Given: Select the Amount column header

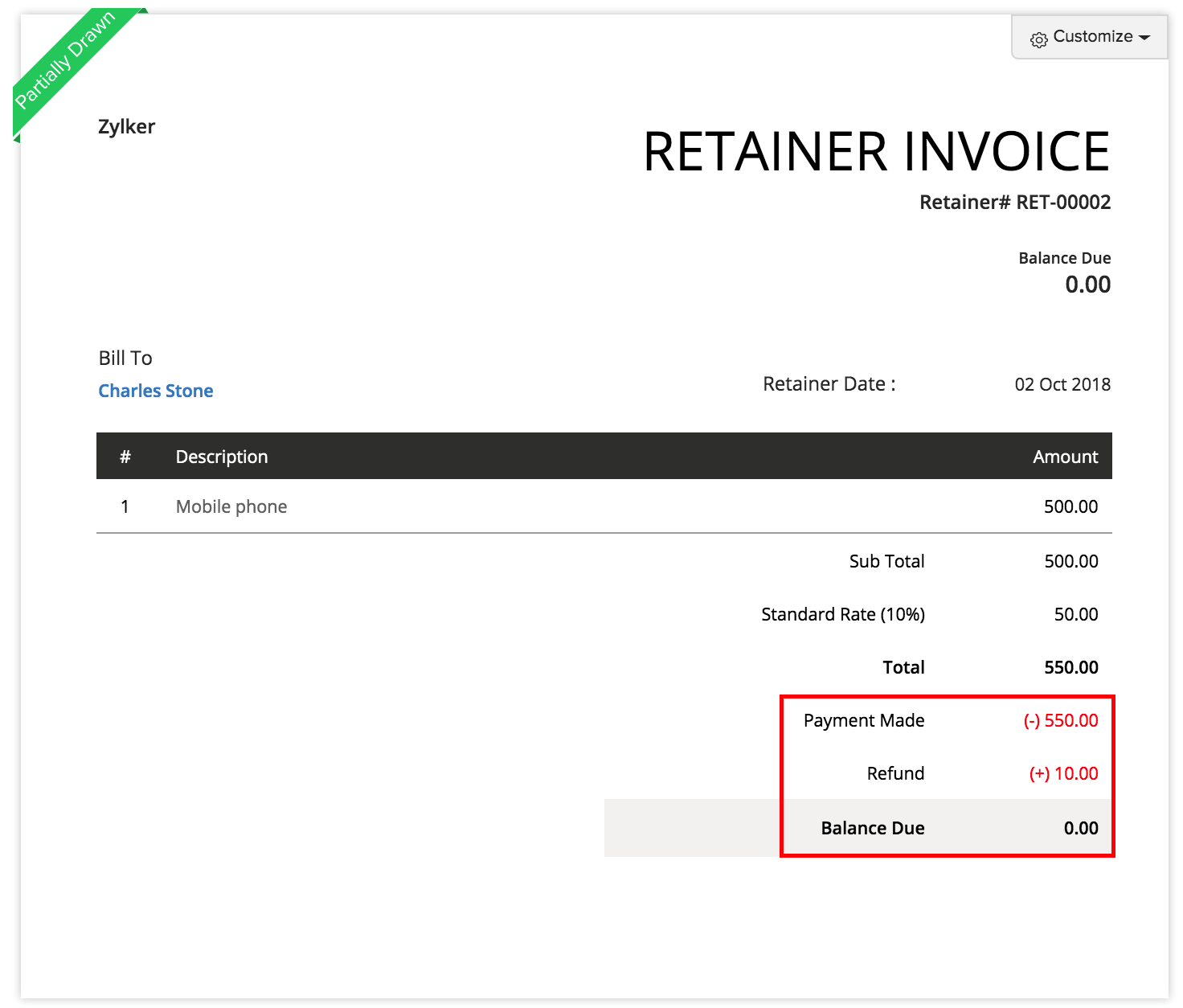Looking at the screenshot, I should [1065, 456].
